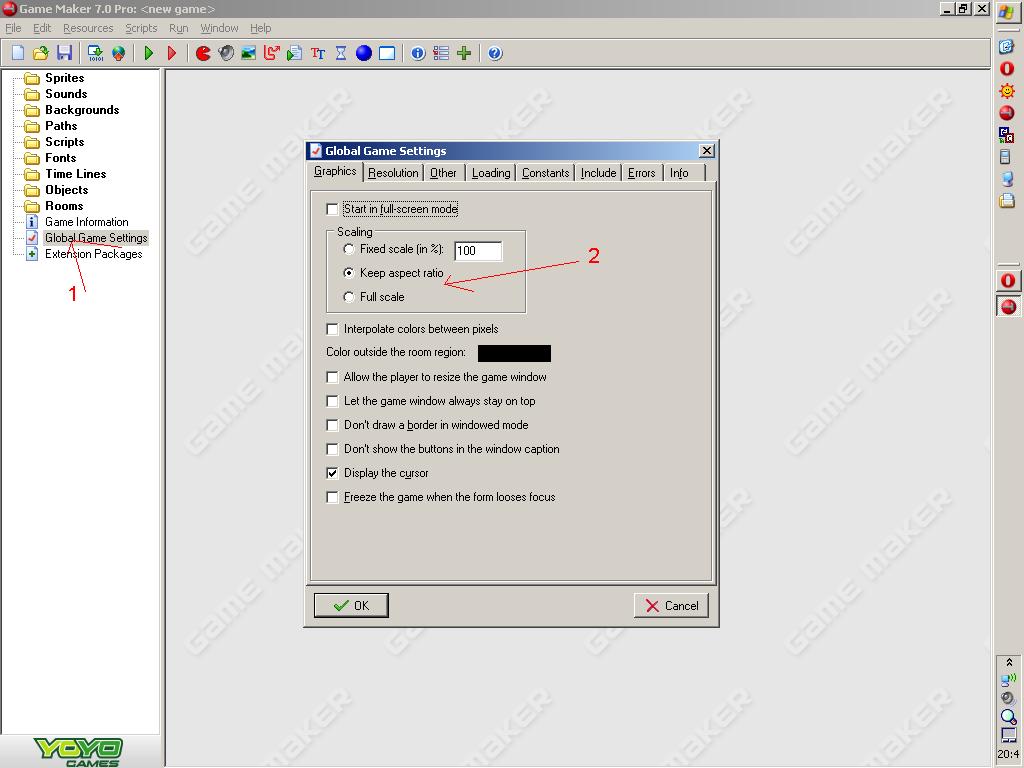Create a sprite with the Pac-Man icon
The width and height of the screenshot is (1024, 768).
pyautogui.click(x=203, y=53)
